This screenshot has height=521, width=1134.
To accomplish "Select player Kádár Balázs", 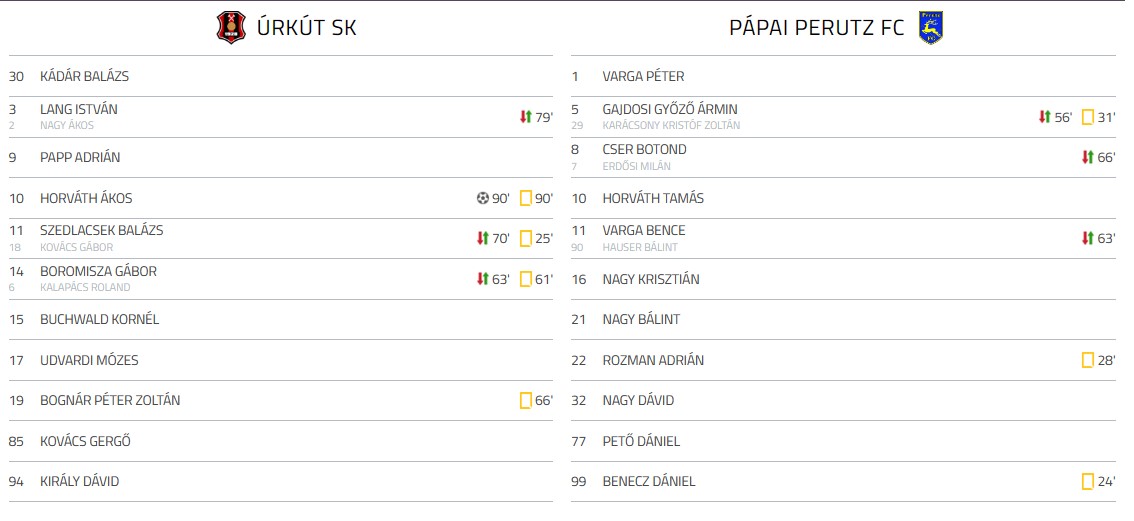I will coord(84,76).
